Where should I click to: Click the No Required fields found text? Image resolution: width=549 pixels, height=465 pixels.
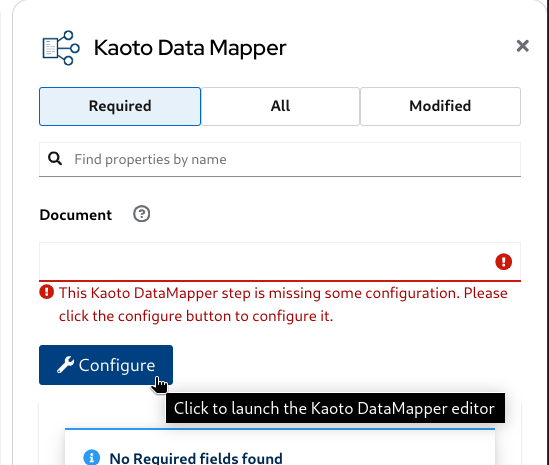[x=196, y=458]
